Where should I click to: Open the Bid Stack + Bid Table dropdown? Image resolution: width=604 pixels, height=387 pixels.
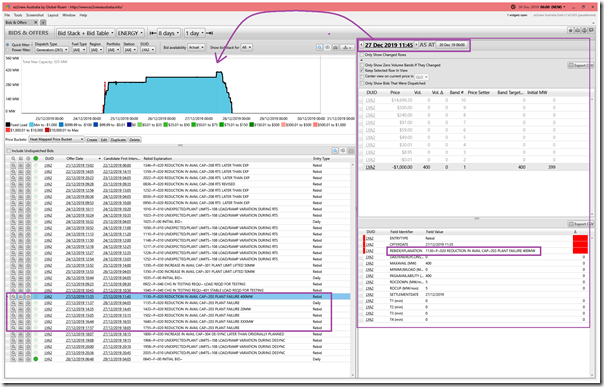coord(85,33)
